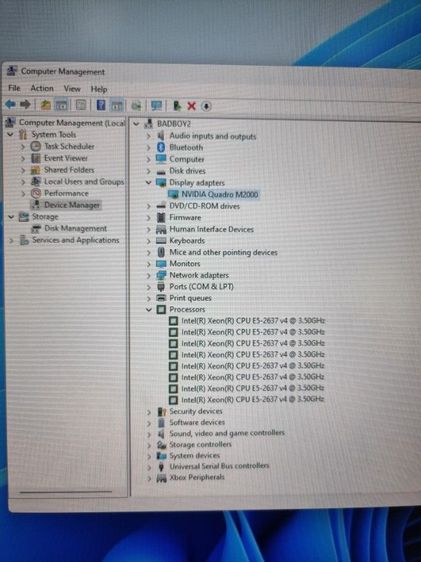The width and height of the screenshot is (421, 562).
Task: Click the left pane horizontal scrollbar
Action: (66, 492)
